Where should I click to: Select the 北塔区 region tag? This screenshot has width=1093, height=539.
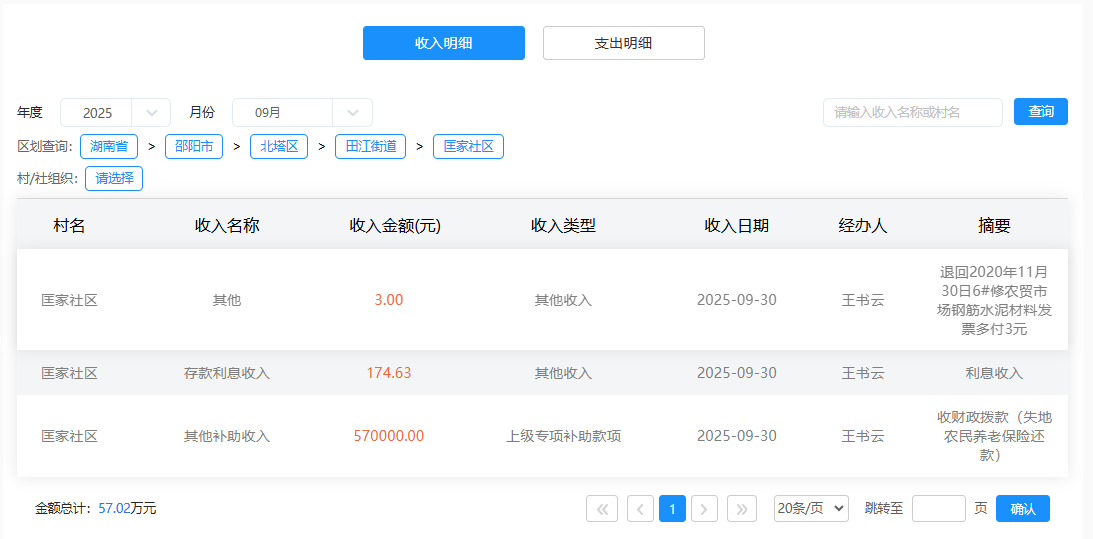coord(279,147)
